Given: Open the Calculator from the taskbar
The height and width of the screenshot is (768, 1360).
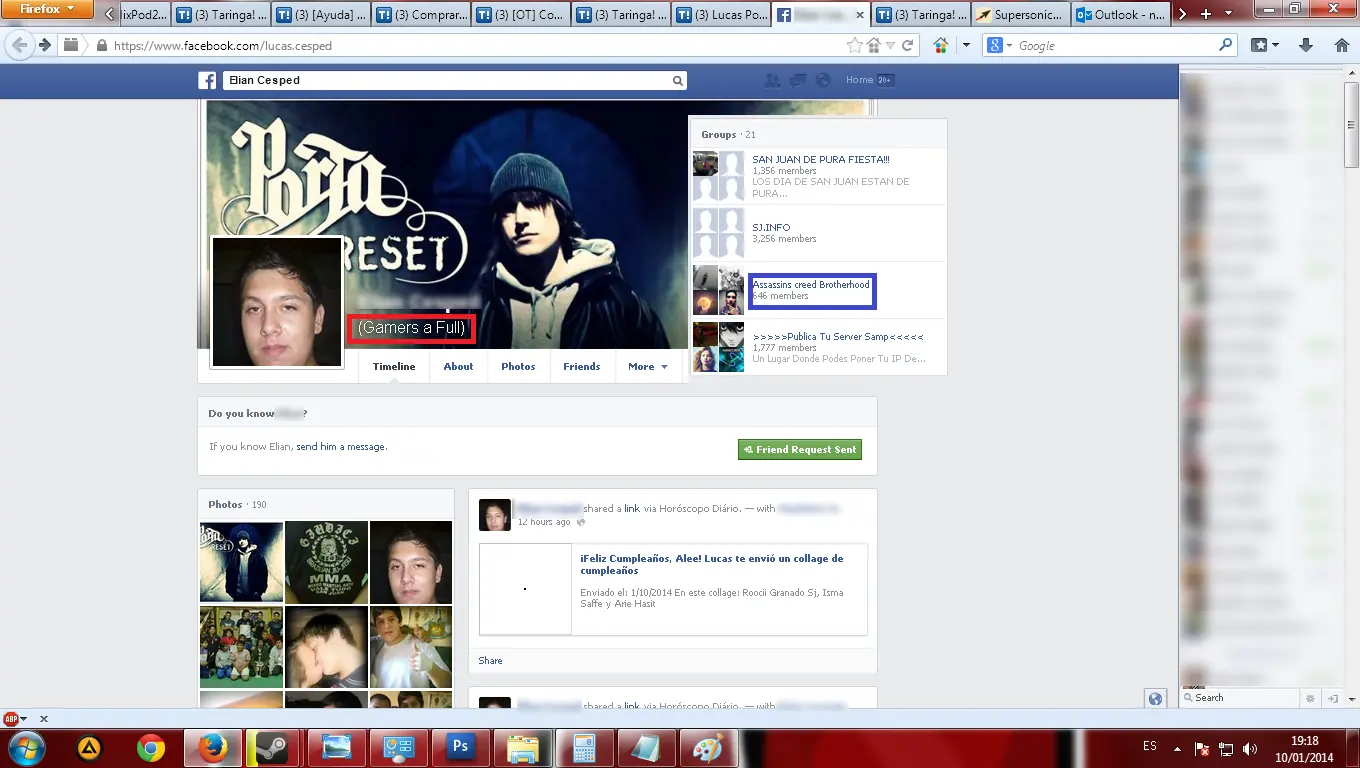Looking at the screenshot, I should coord(585,748).
